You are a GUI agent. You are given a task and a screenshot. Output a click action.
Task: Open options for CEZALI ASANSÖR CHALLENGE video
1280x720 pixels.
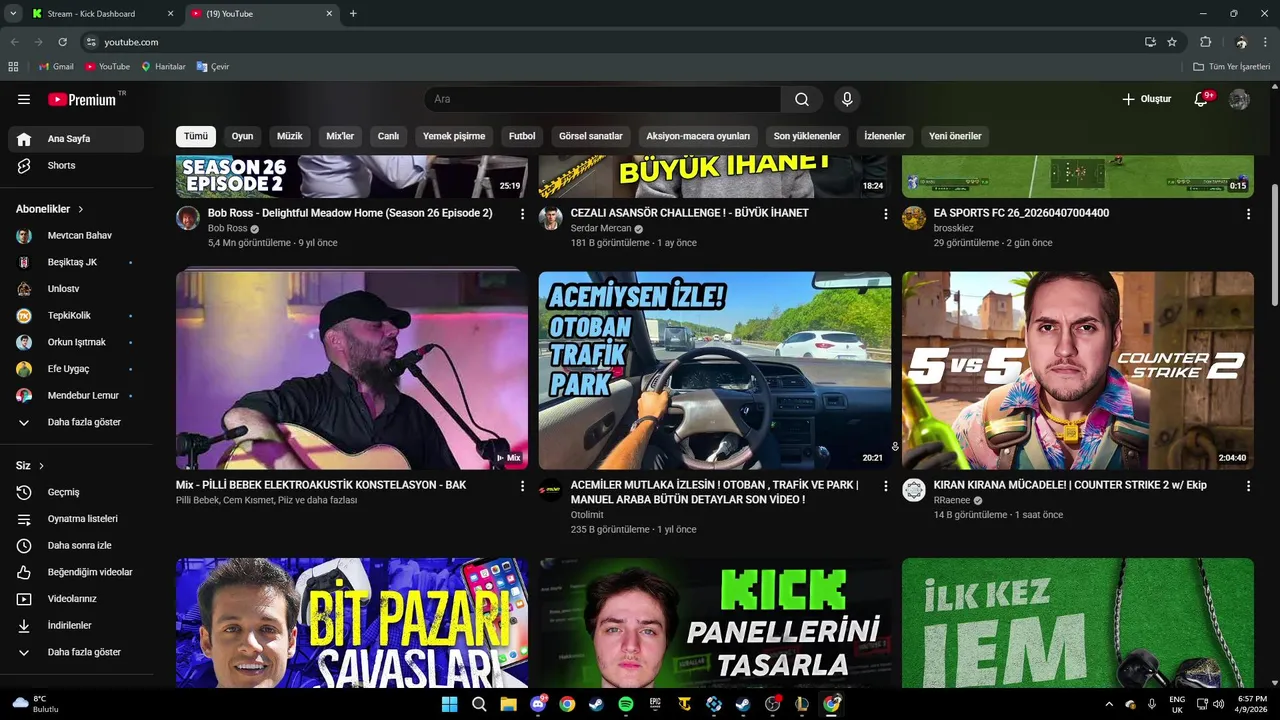885,214
